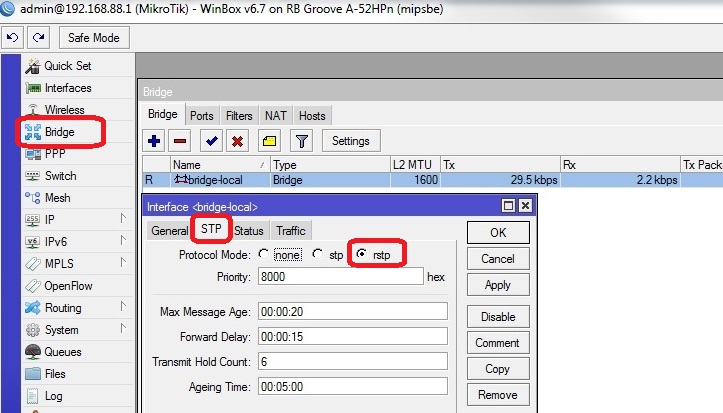Open Files menu icon

(33, 374)
